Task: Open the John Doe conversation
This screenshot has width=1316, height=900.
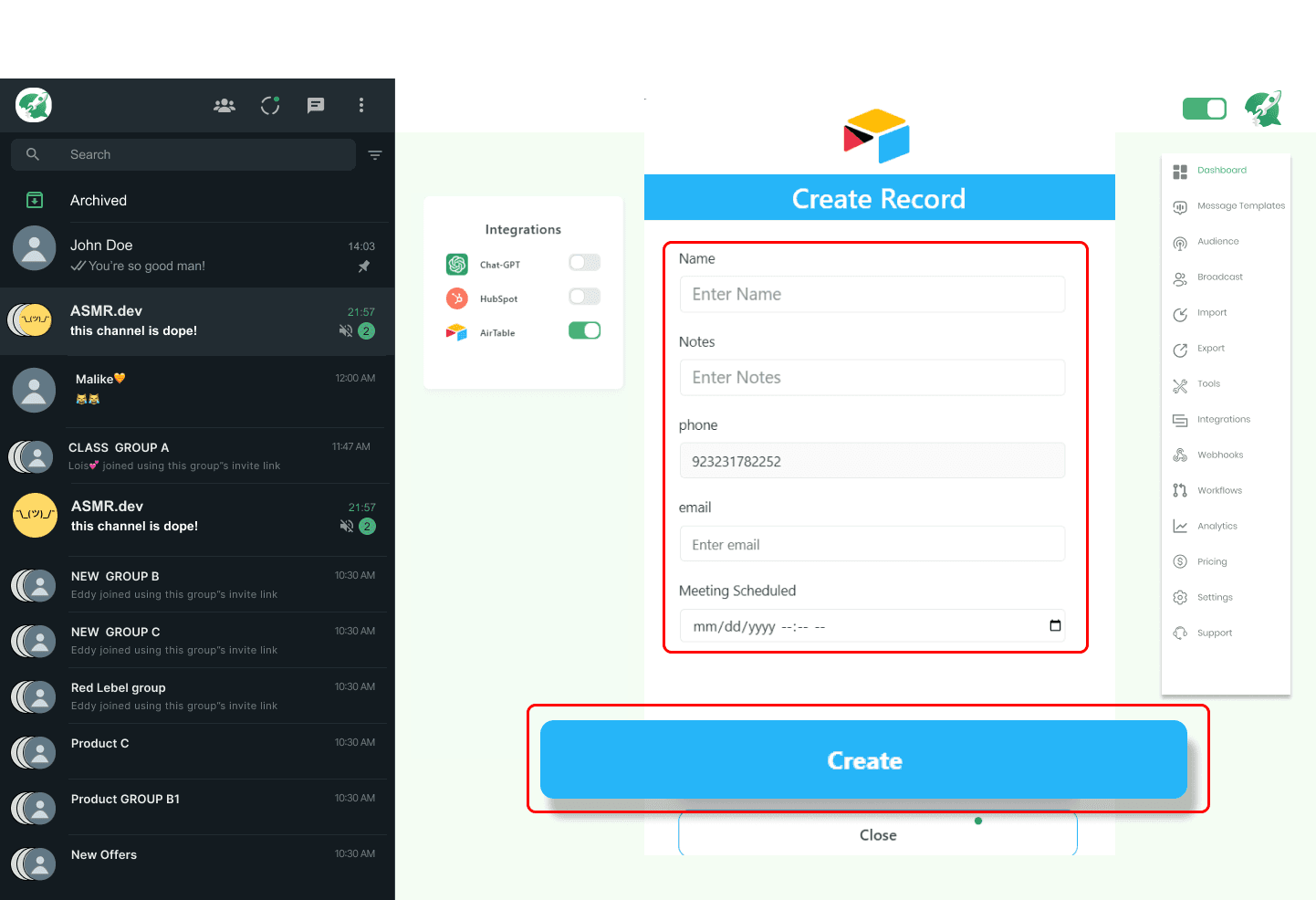Action: click(x=197, y=256)
